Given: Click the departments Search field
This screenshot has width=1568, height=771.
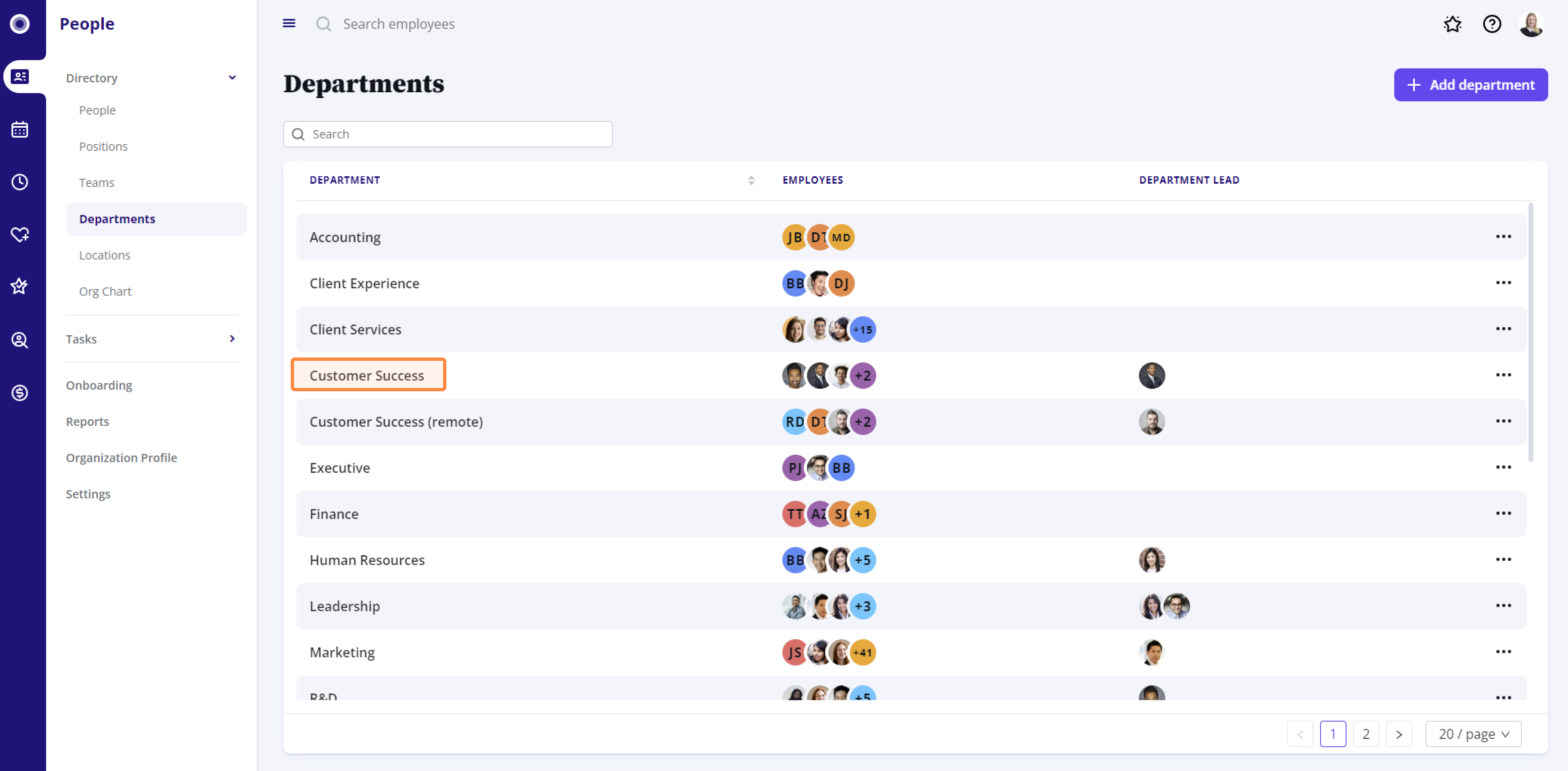Looking at the screenshot, I should pyautogui.click(x=448, y=134).
